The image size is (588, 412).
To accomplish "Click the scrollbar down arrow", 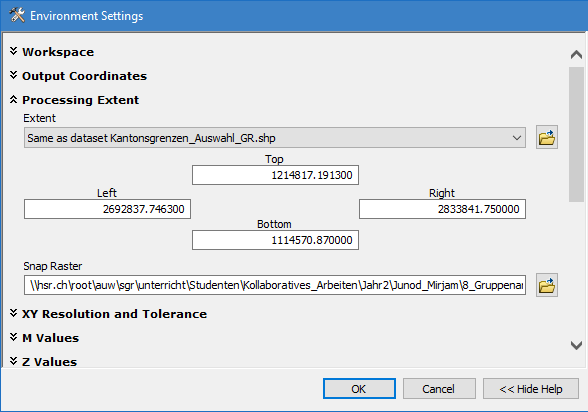I will 576,345.
